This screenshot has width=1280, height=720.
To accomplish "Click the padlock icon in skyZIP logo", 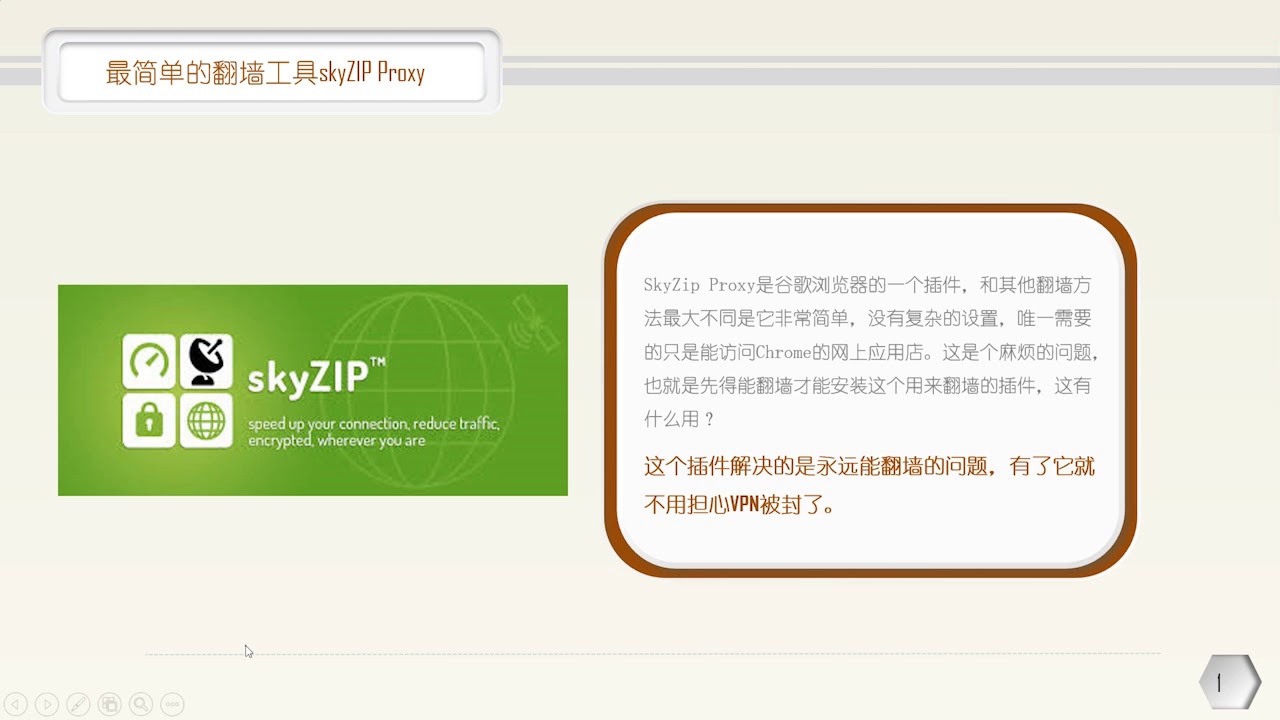I will click(149, 420).
